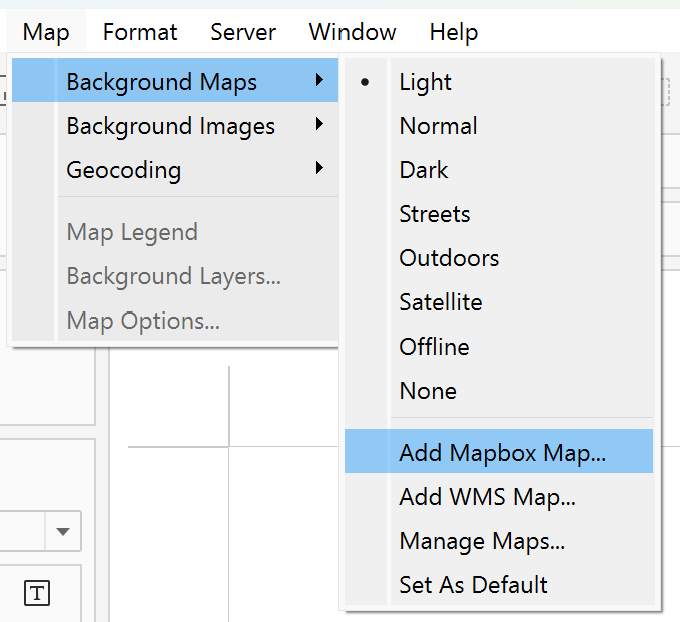Viewport: 680px width, 622px height.
Task: Open Background Layers... menu entry
Action: 175,276
